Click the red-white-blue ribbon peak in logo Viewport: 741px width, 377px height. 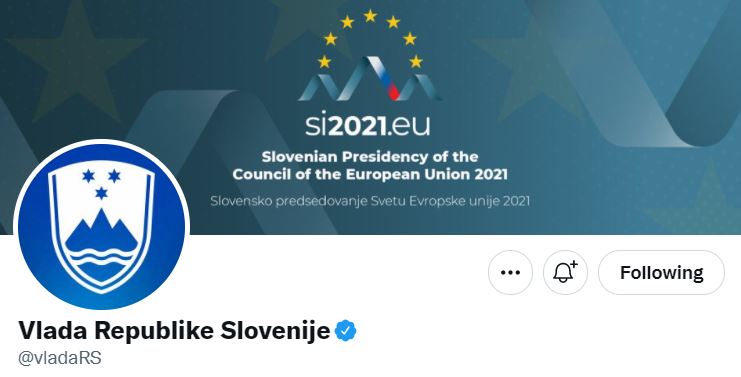[x=388, y=78]
